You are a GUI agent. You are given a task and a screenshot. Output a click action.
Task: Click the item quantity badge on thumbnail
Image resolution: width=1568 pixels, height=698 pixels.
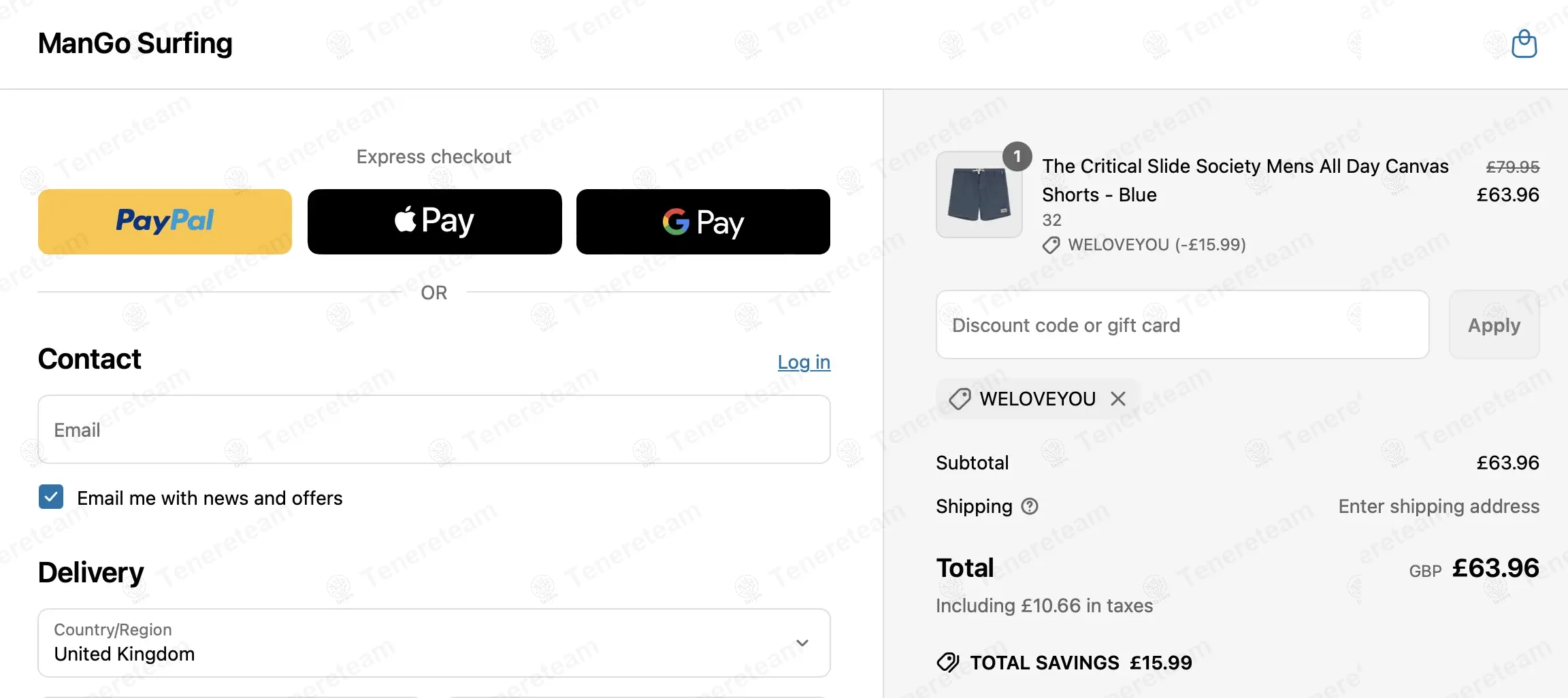1017,157
